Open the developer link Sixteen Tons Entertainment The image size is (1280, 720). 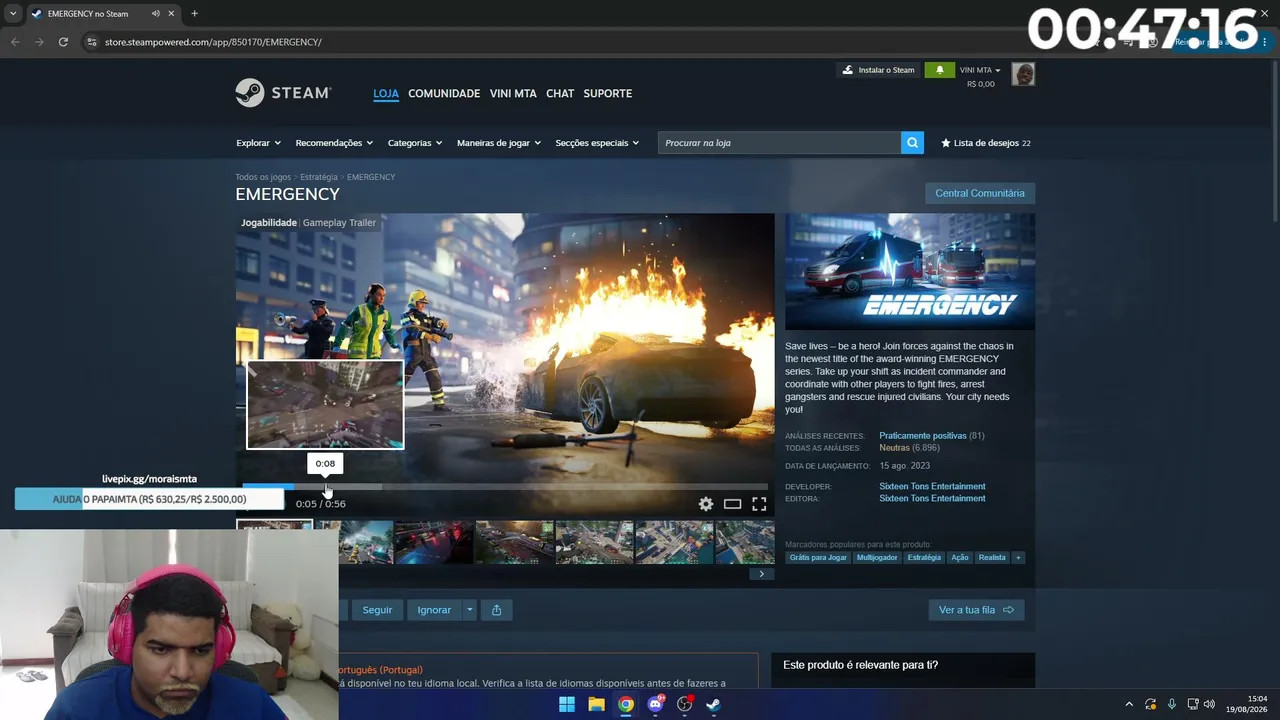point(932,486)
